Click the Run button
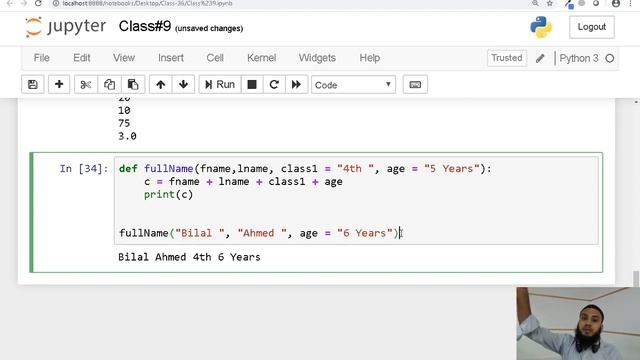 pyautogui.click(x=220, y=84)
